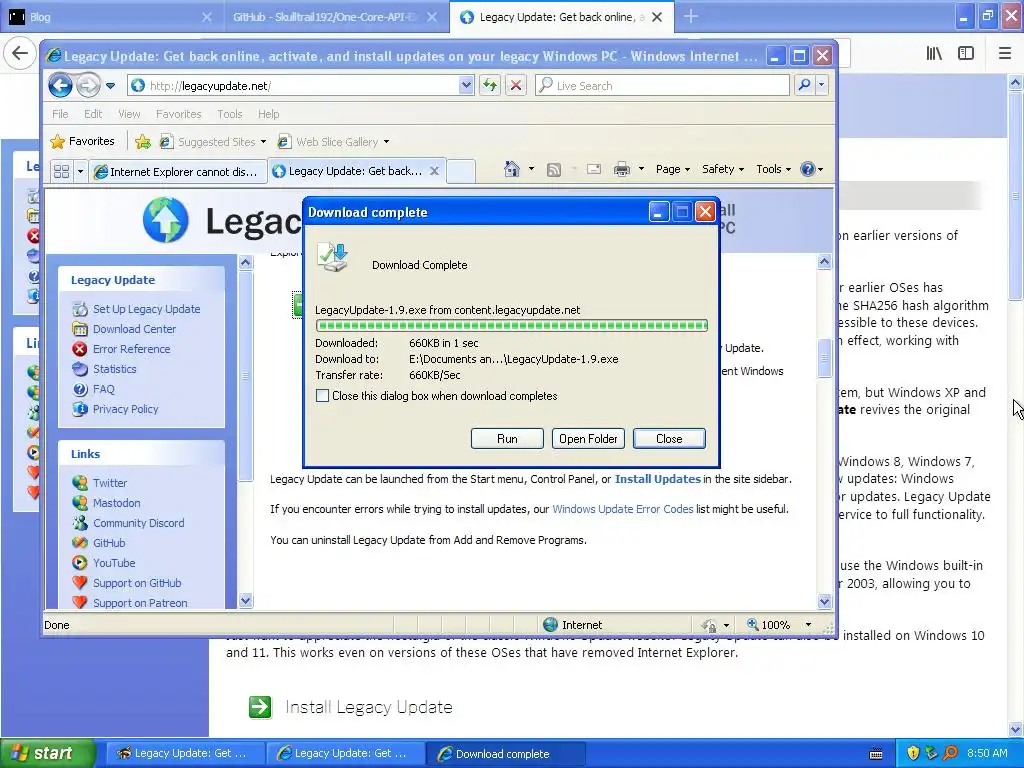
Task: Click the Live Search magnifier button
Action: (805, 85)
